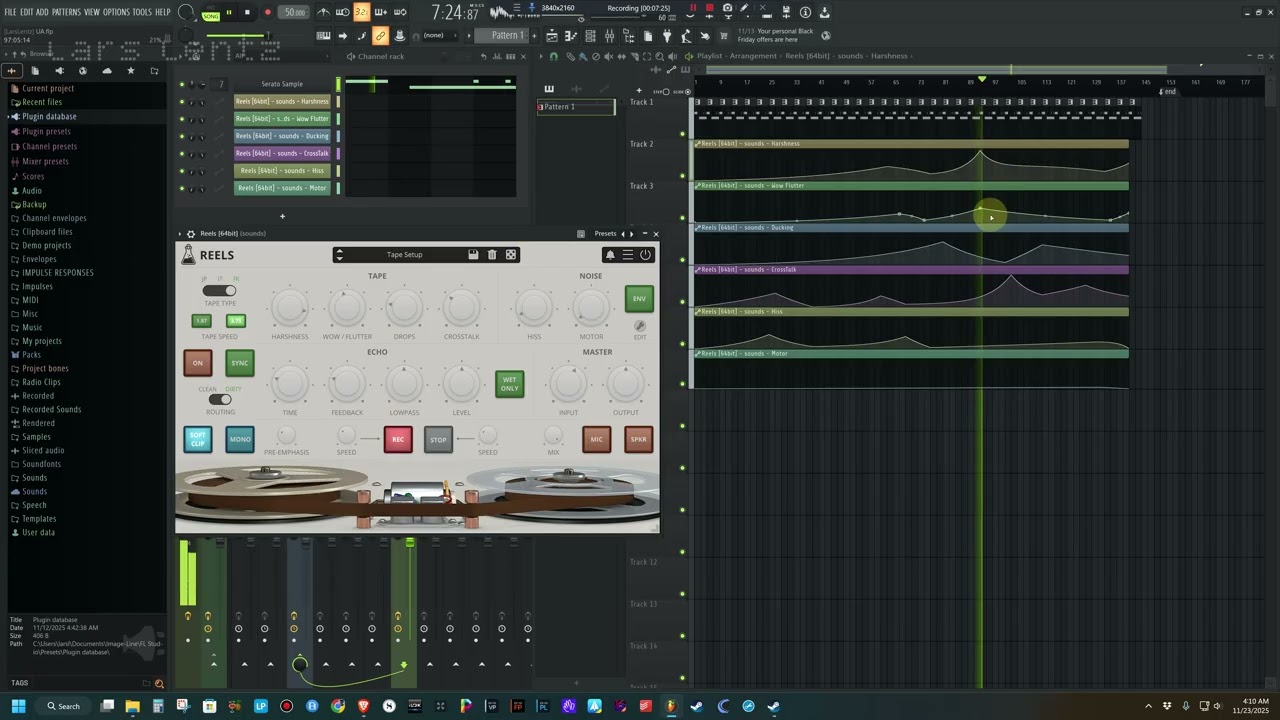Toggle Reels power bypass icon
1280x720 pixels.
pos(645,255)
